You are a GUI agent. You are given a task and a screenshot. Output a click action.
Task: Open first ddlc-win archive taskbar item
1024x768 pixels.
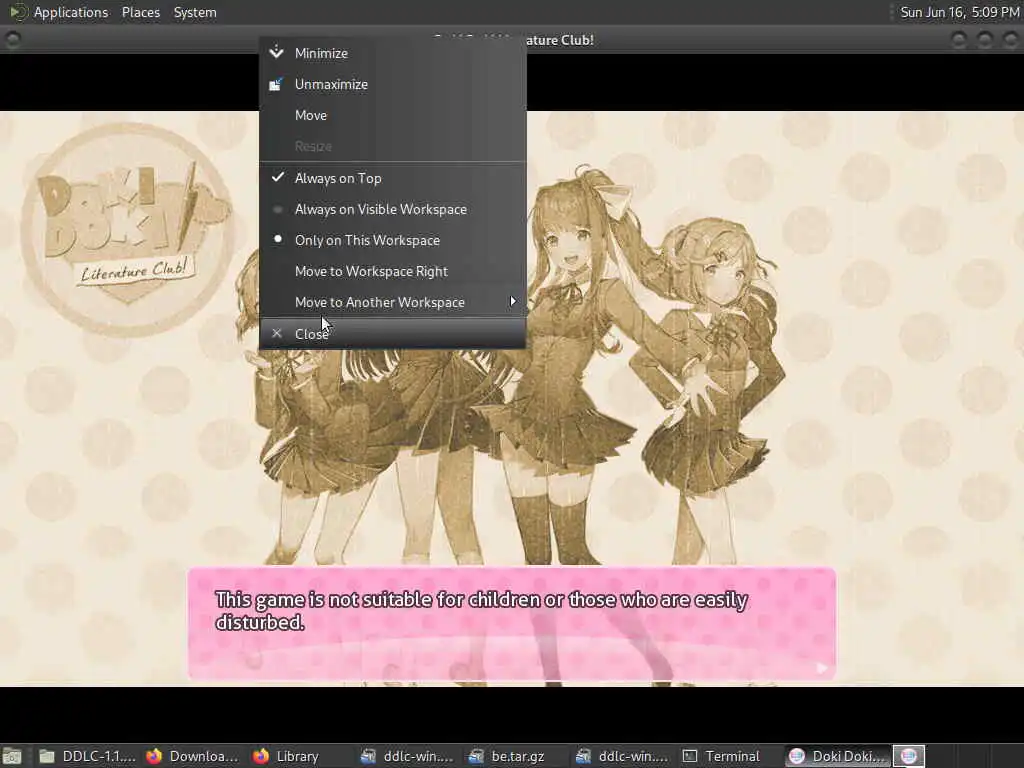(408, 756)
